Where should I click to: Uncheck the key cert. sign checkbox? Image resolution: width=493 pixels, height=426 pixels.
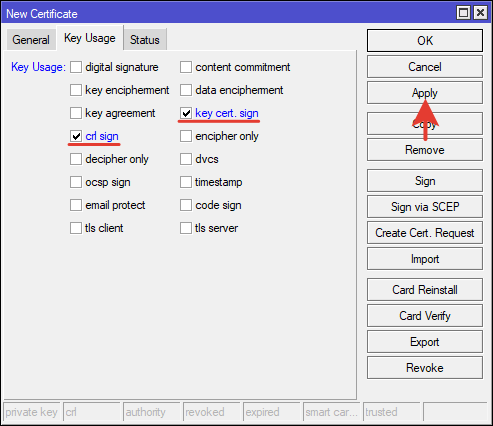186,113
